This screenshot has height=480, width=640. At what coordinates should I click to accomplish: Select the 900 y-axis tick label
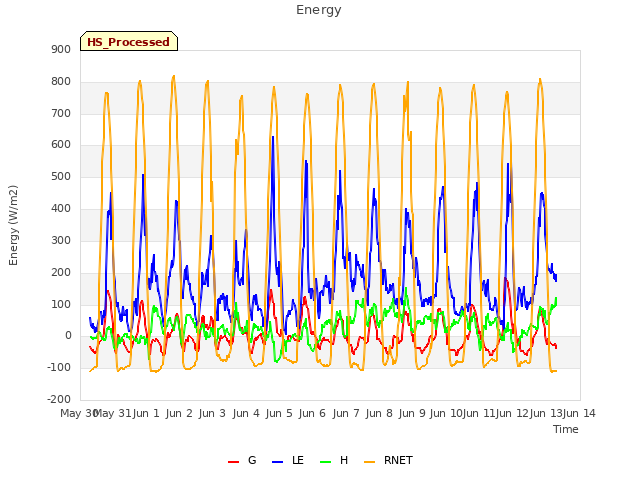61,49
